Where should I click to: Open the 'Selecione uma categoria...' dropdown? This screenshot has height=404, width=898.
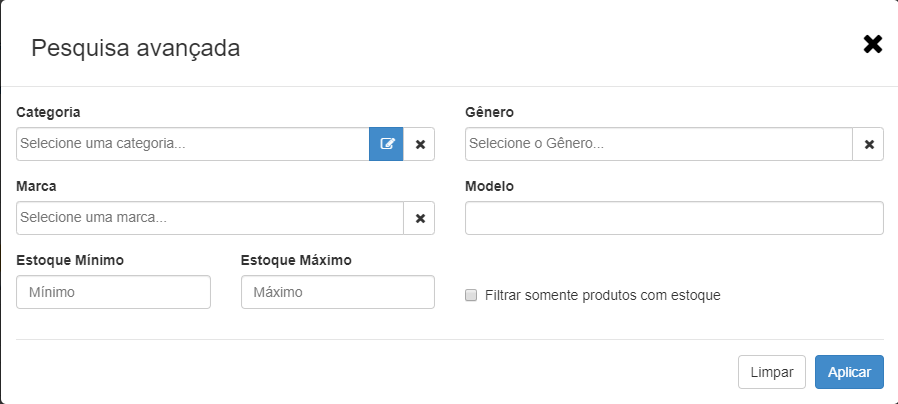pyautogui.click(x=192, y=144)
